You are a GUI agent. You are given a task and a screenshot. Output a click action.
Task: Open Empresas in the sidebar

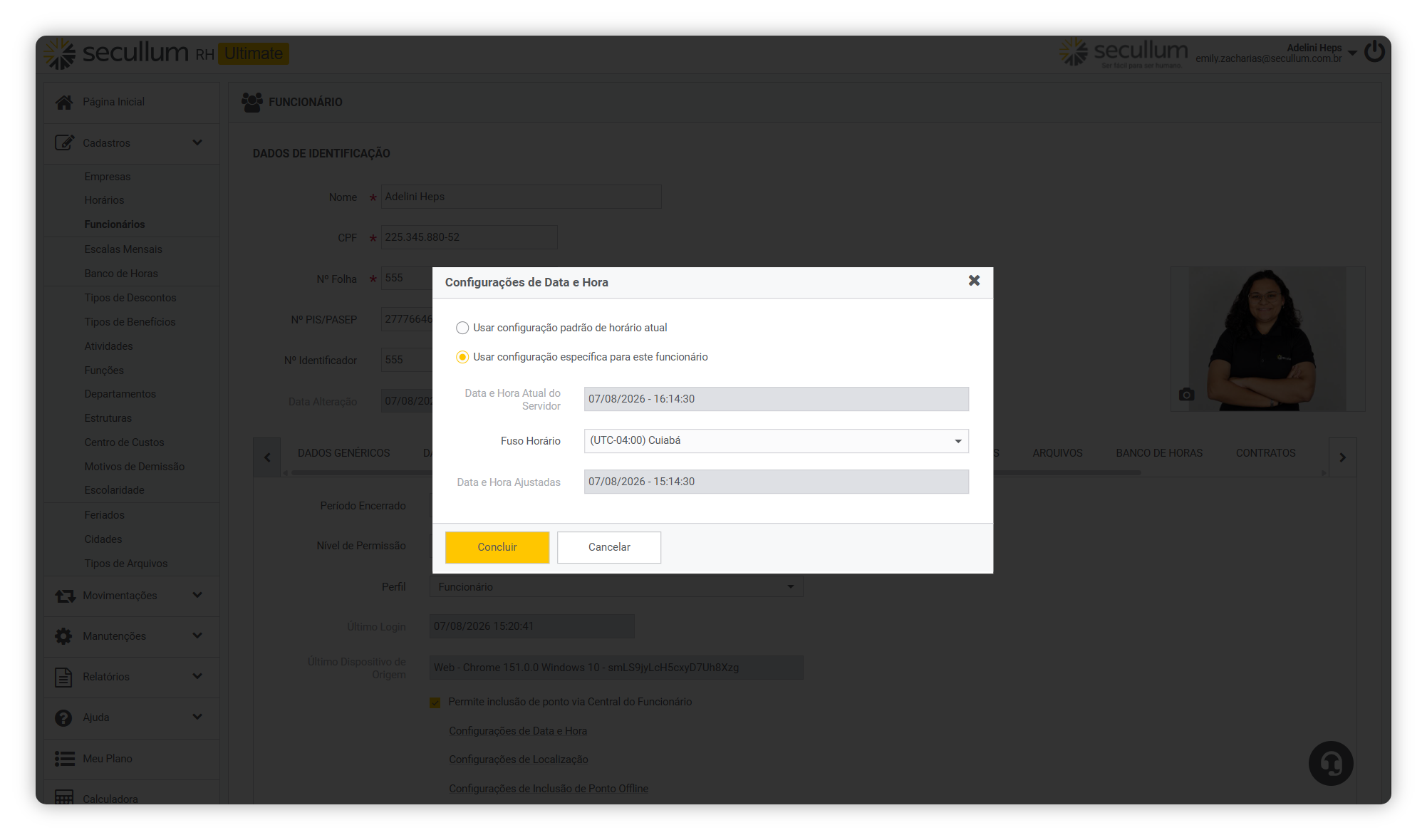[x=108, y=177]
